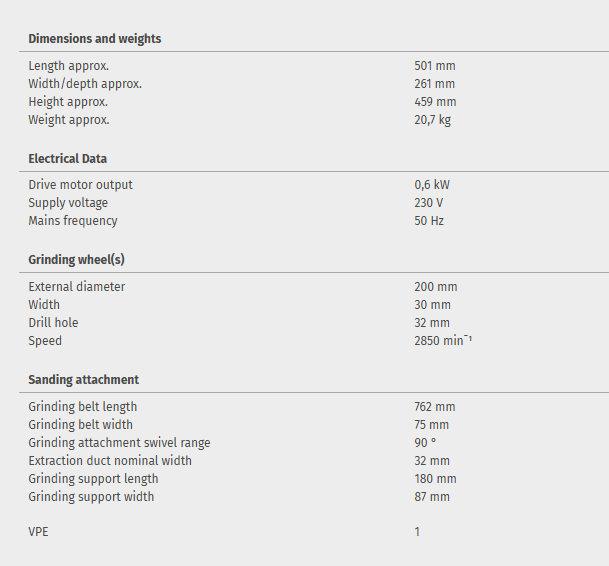Select the 50 Hz frequency value
Image resolution: width=609 pixels, height=566 pixels.
coord(428,221)
